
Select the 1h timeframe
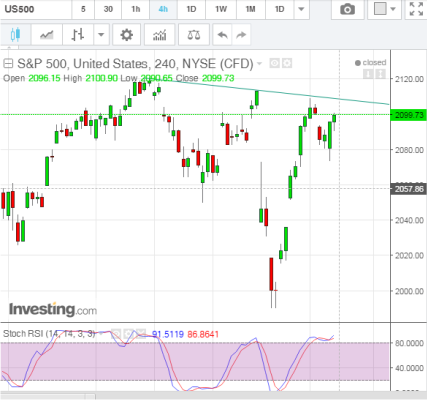[x=136, y=9]
